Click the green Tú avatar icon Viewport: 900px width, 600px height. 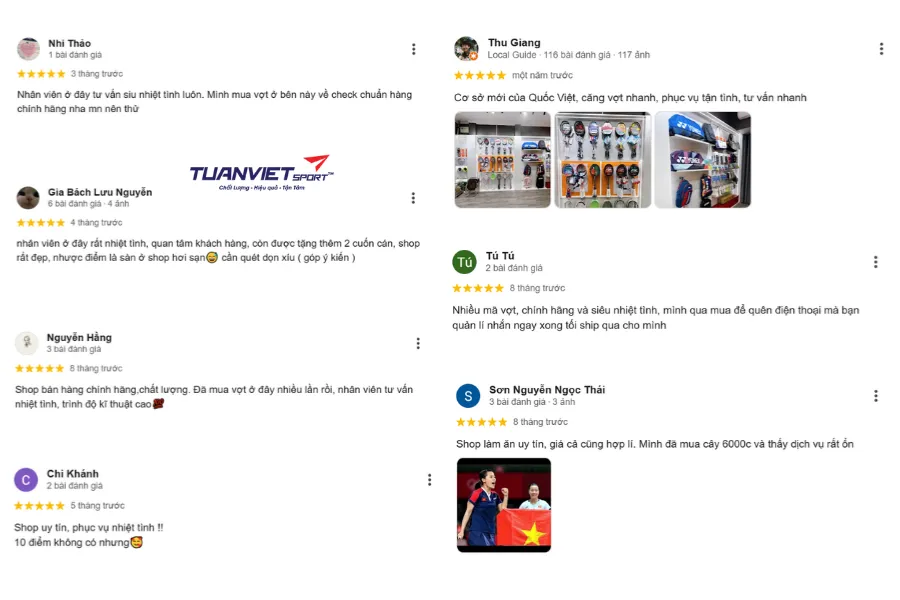point(464,262)
